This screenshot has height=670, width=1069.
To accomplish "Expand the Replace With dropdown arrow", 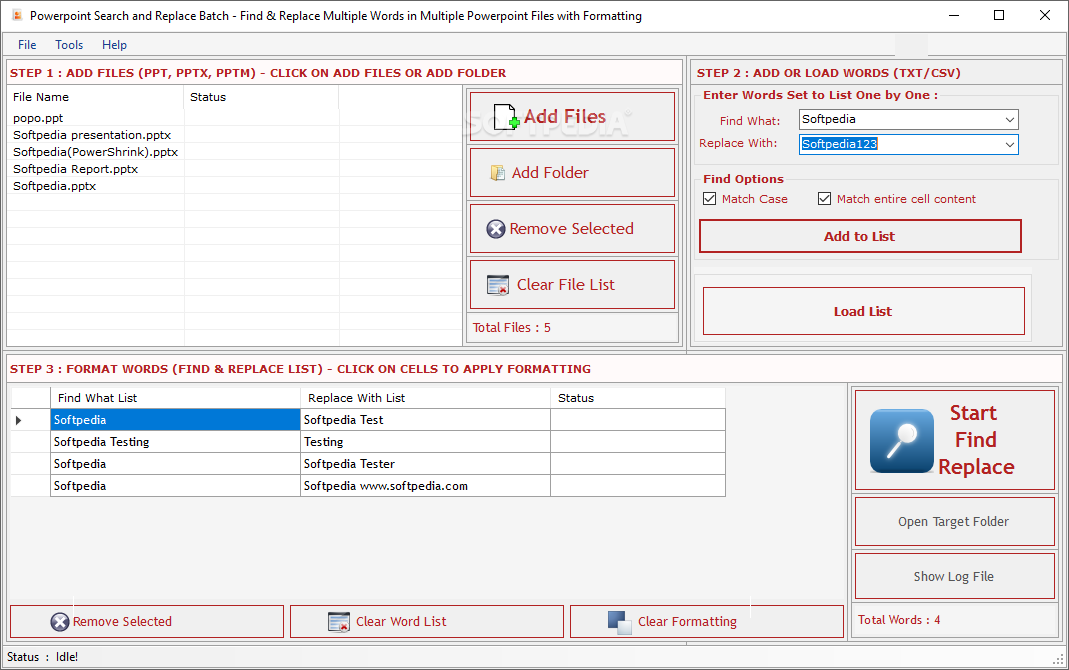I will click(x=1010, y=144).
